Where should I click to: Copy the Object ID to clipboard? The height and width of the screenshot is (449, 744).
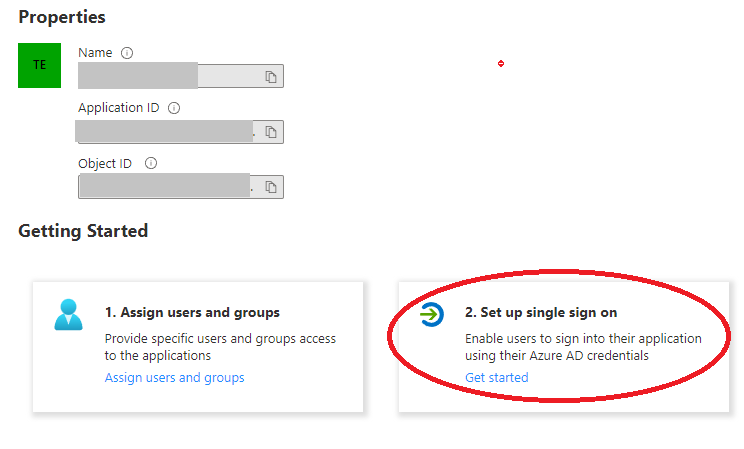point(271,187)
